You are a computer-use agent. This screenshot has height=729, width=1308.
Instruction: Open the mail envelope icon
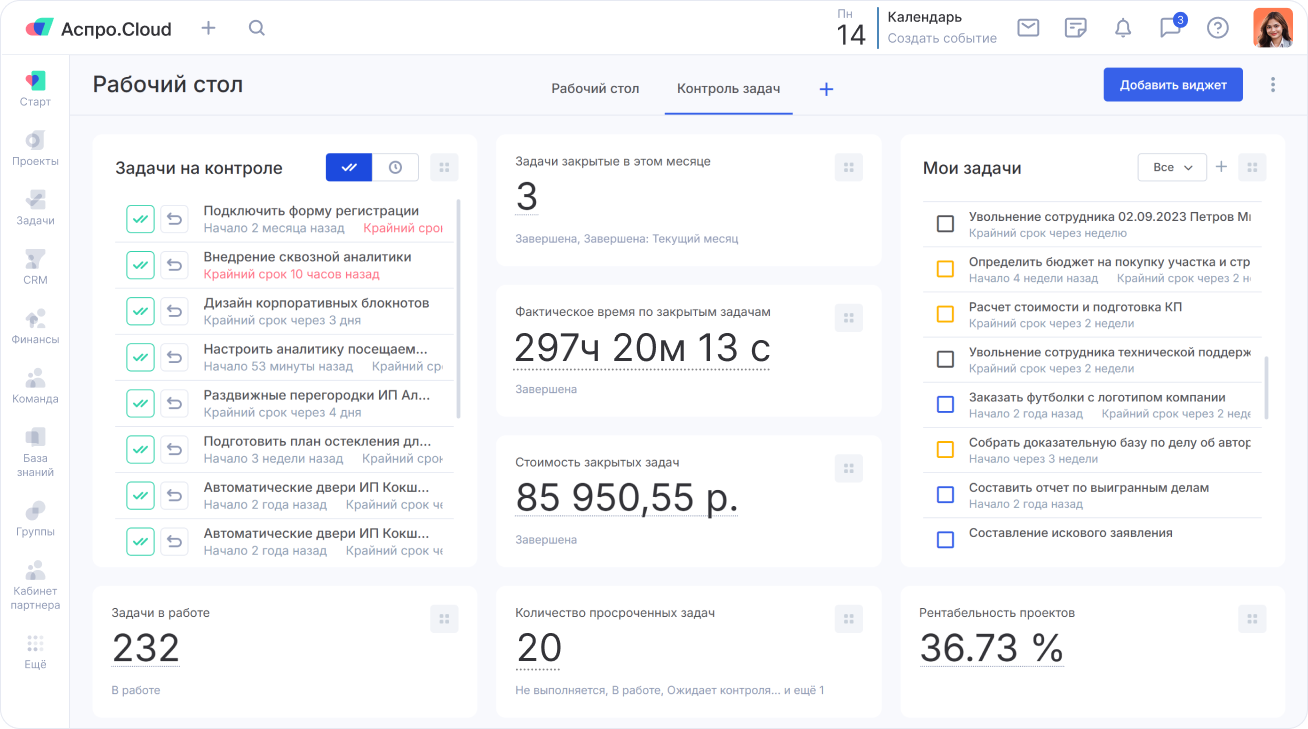click(x=1028, y=28)
